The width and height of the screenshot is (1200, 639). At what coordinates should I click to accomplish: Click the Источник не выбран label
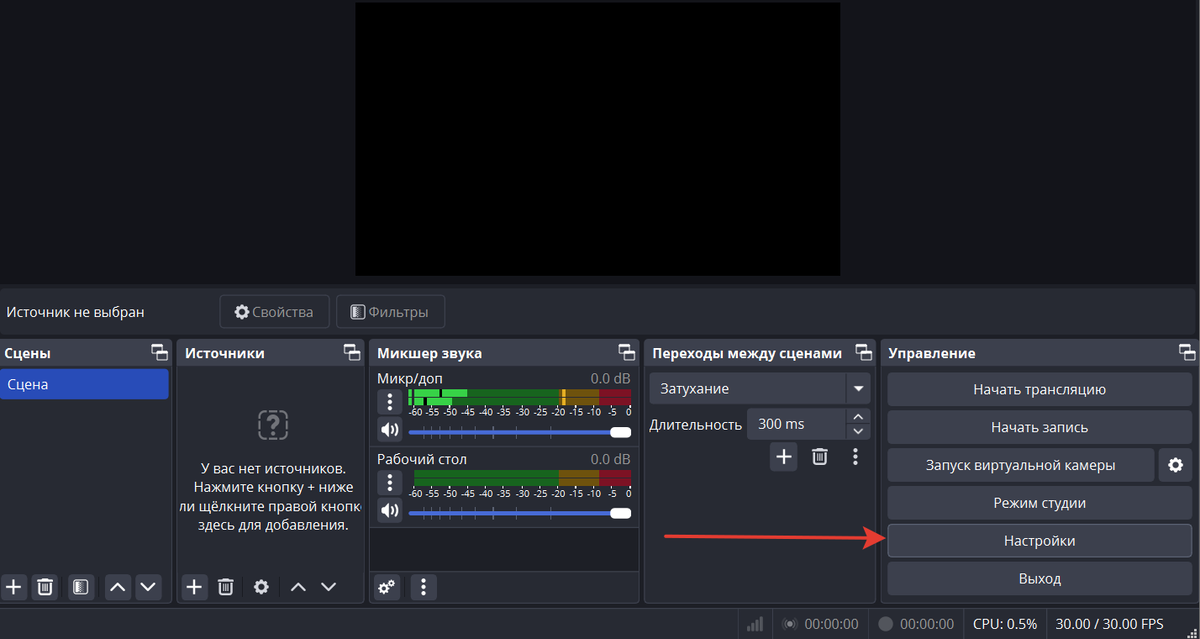pyautogui.click(x=75, y=312)
